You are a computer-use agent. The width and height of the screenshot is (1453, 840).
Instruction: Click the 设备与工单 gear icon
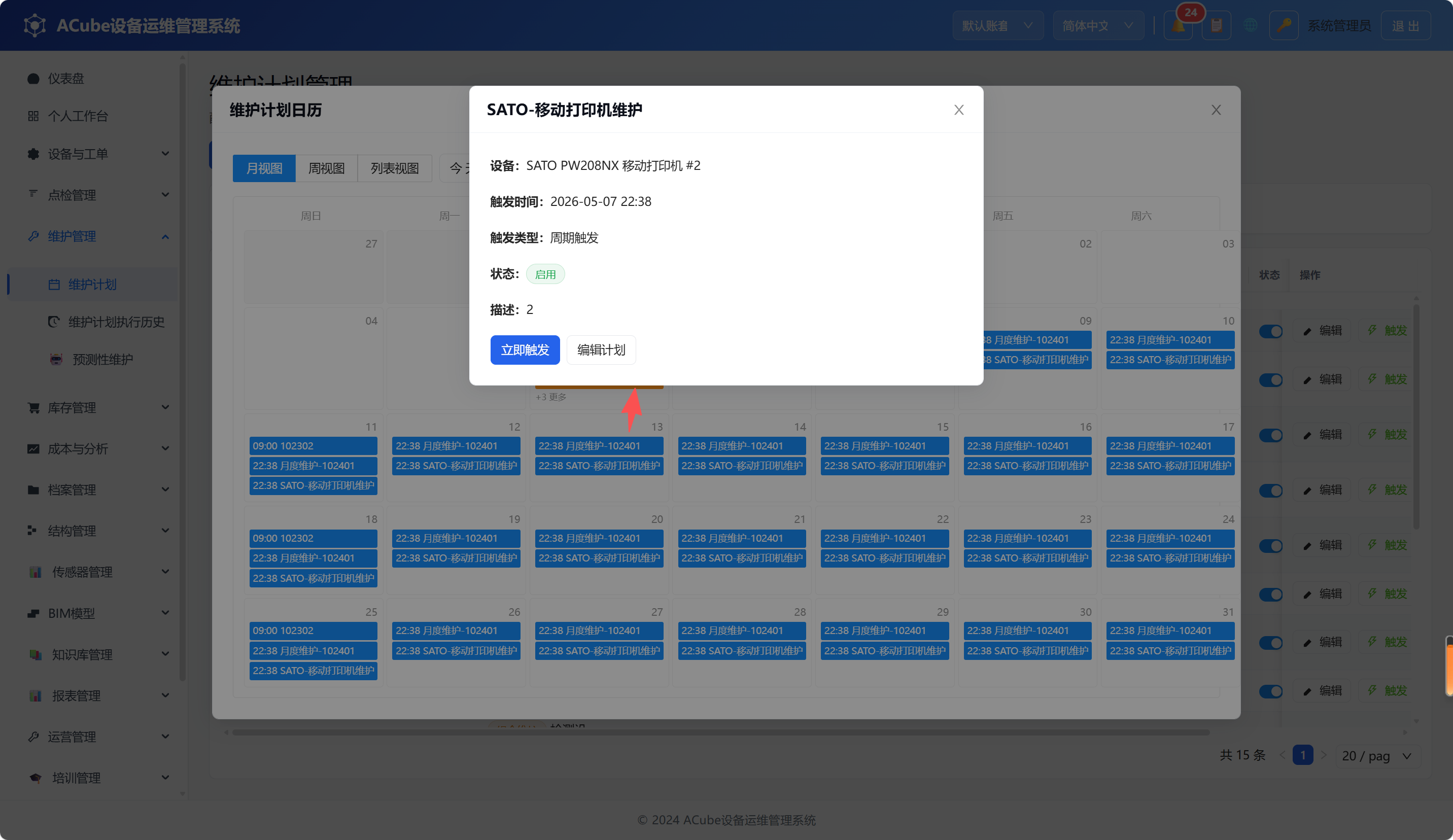coord(33,154)
